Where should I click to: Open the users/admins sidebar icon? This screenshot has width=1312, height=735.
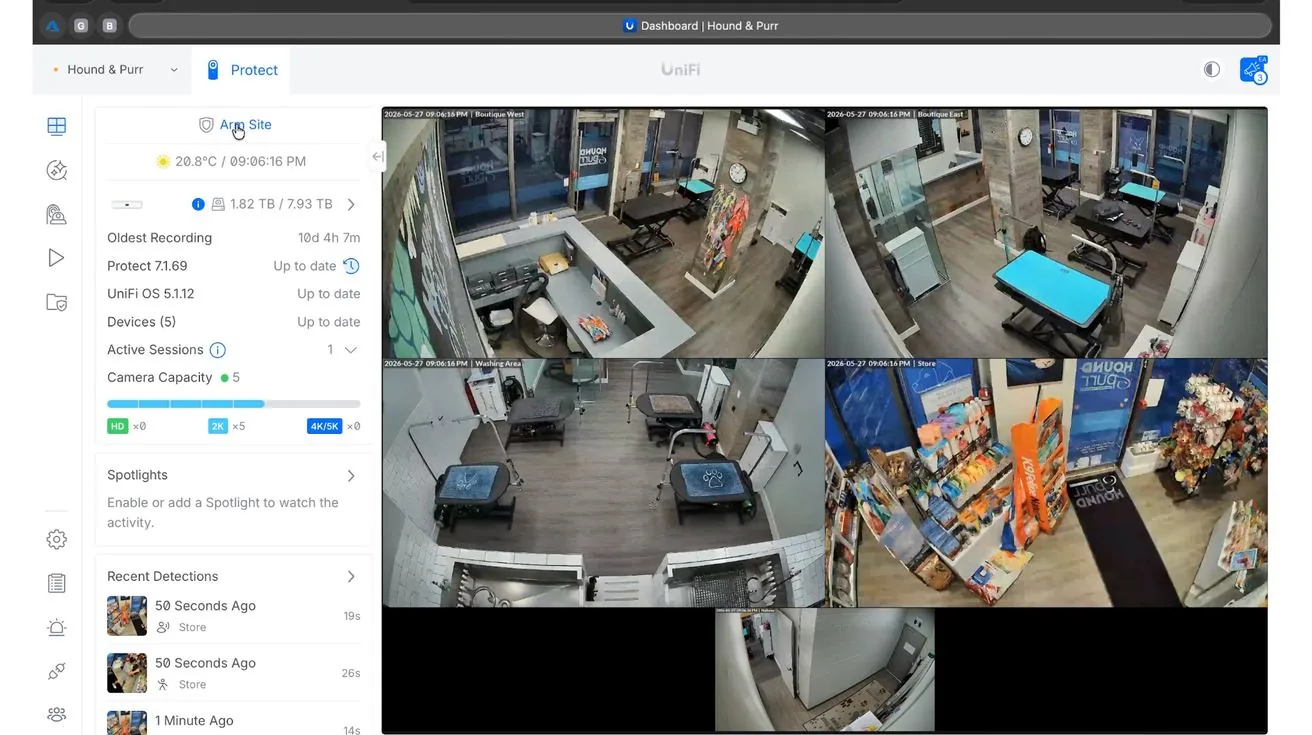pyautogui.click(x=57, y=714)
